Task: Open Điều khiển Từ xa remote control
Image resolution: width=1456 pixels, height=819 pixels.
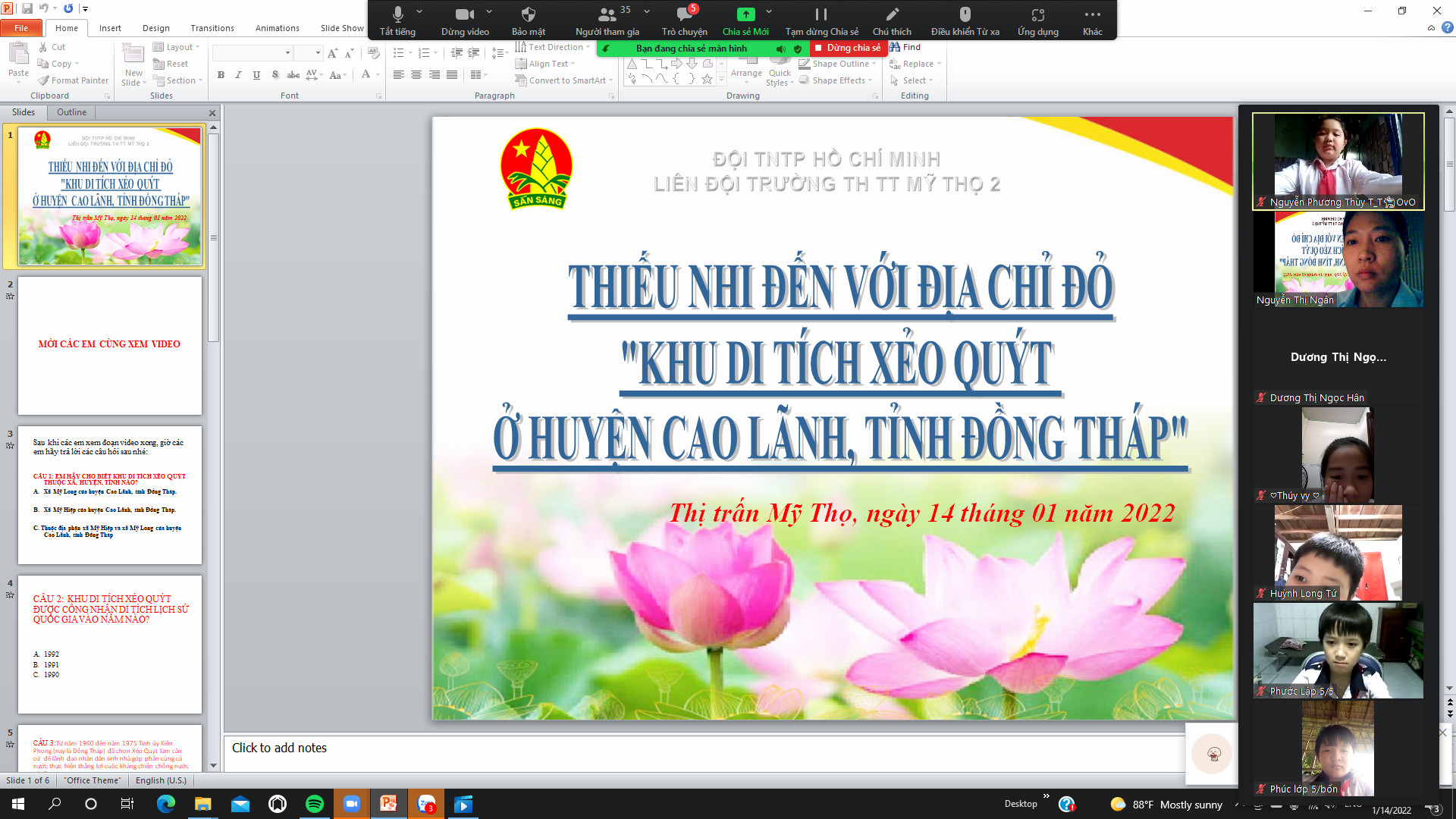Action: tap(965, 20)
